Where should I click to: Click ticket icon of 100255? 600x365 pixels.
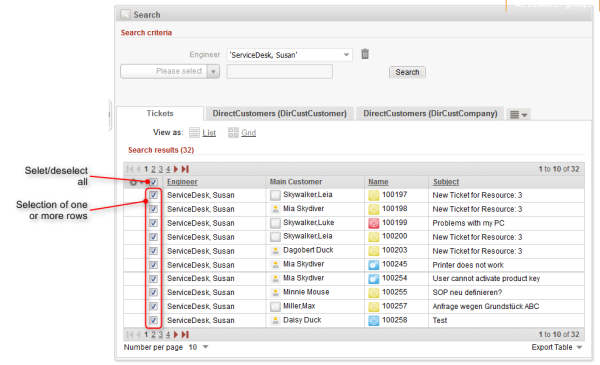[373, 293]
